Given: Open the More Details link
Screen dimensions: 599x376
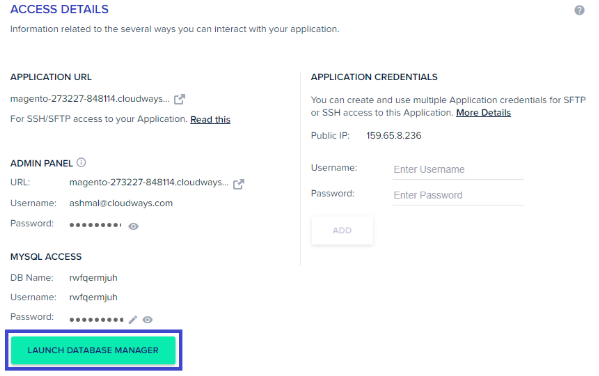Looking at the screenshot, I should coord(483,113).
